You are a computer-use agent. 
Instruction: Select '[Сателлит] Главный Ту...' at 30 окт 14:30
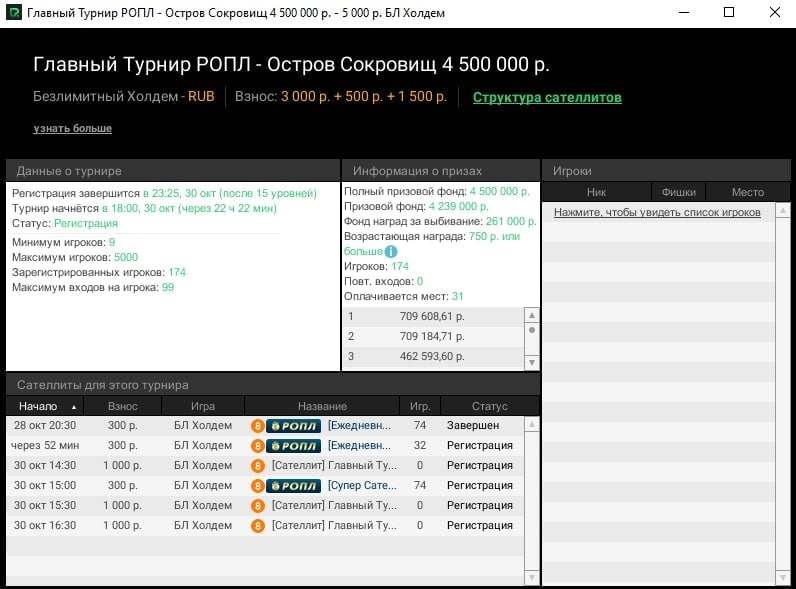334,466
